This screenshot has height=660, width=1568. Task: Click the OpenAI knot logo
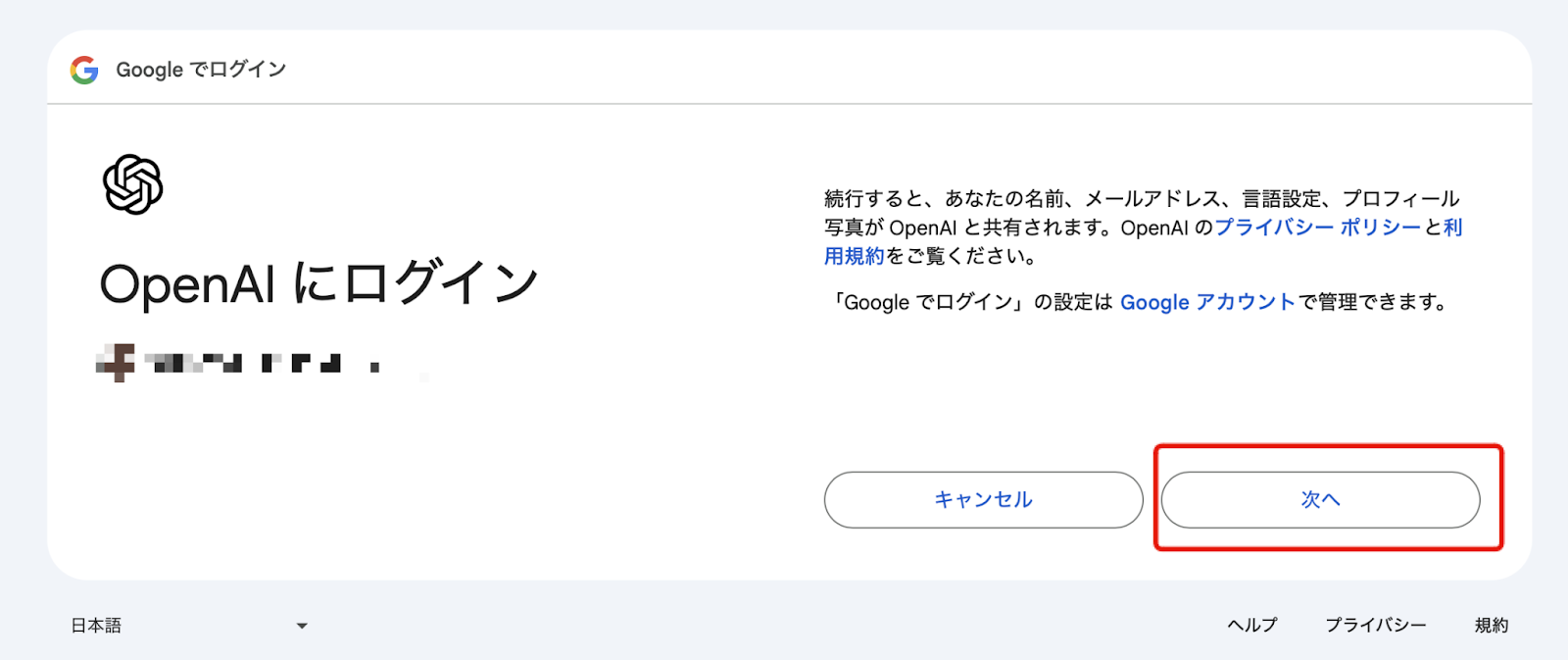pos(133,184)
